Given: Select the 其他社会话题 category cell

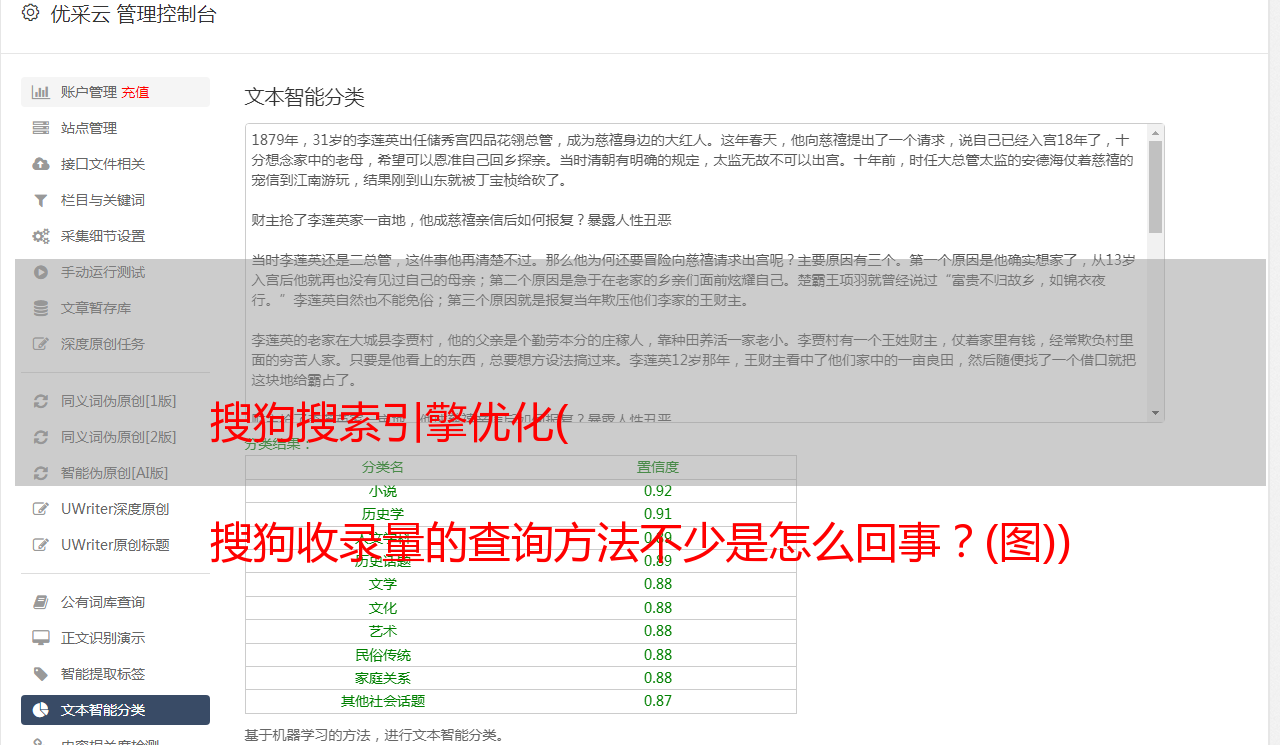Looking at the screenshot, I should point(383,701).
